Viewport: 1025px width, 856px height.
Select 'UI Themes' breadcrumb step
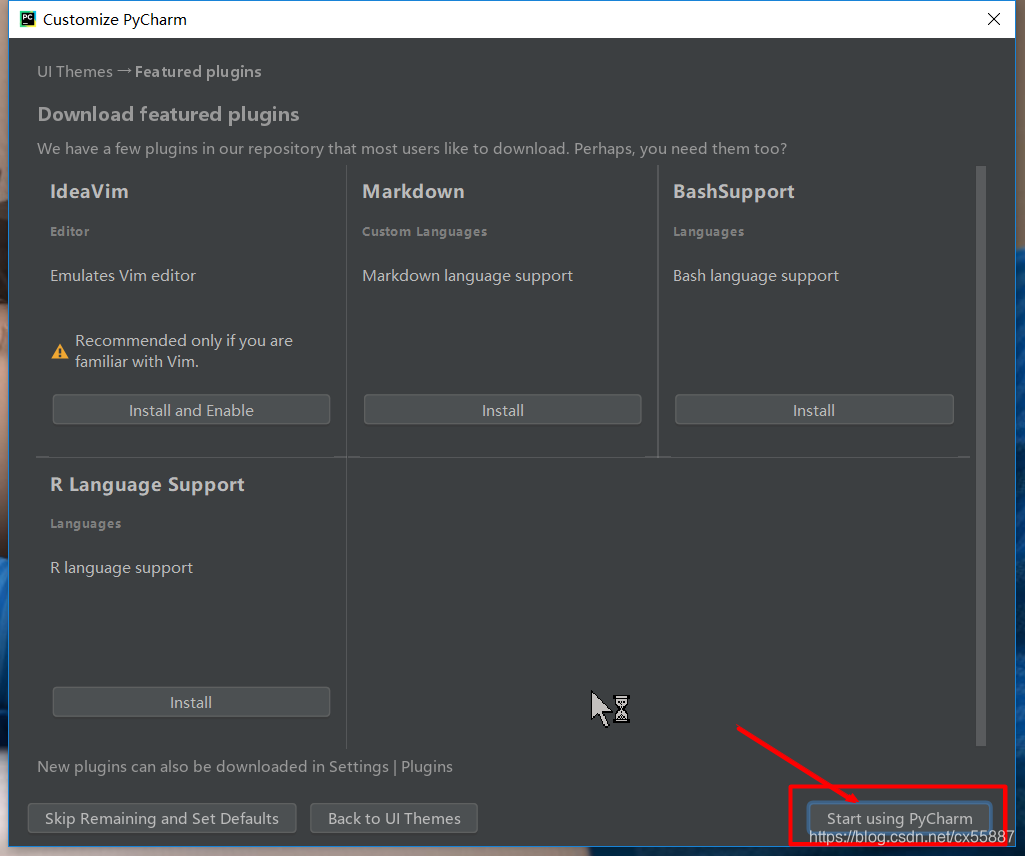[75, 71]
